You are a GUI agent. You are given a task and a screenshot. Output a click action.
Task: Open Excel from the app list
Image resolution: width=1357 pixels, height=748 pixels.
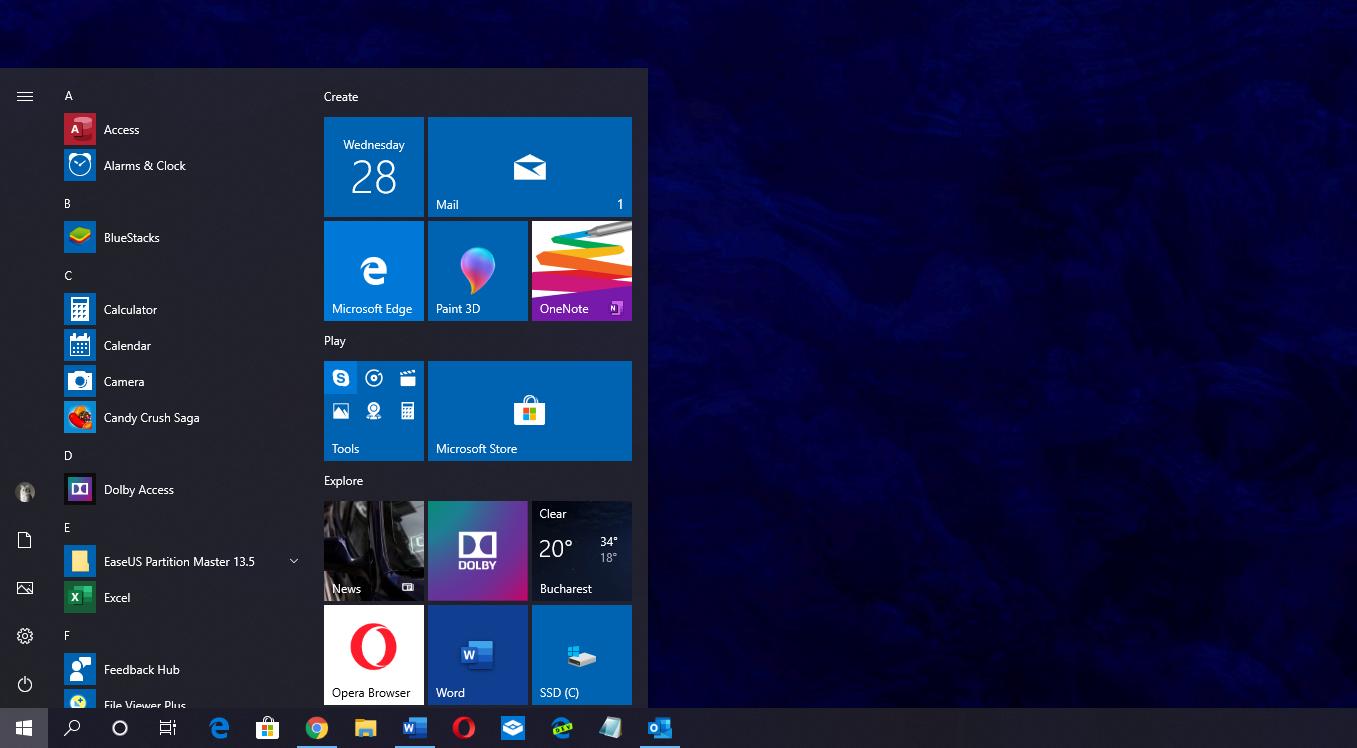pyautogui.click(x=182, y=598)
